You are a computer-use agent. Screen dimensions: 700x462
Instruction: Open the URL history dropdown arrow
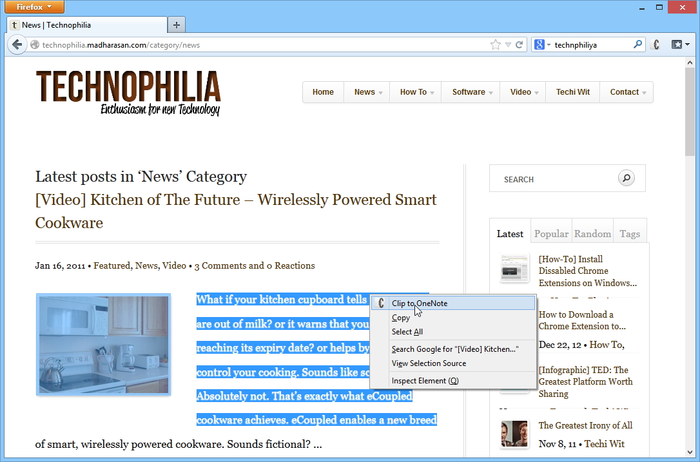[508, 45]
